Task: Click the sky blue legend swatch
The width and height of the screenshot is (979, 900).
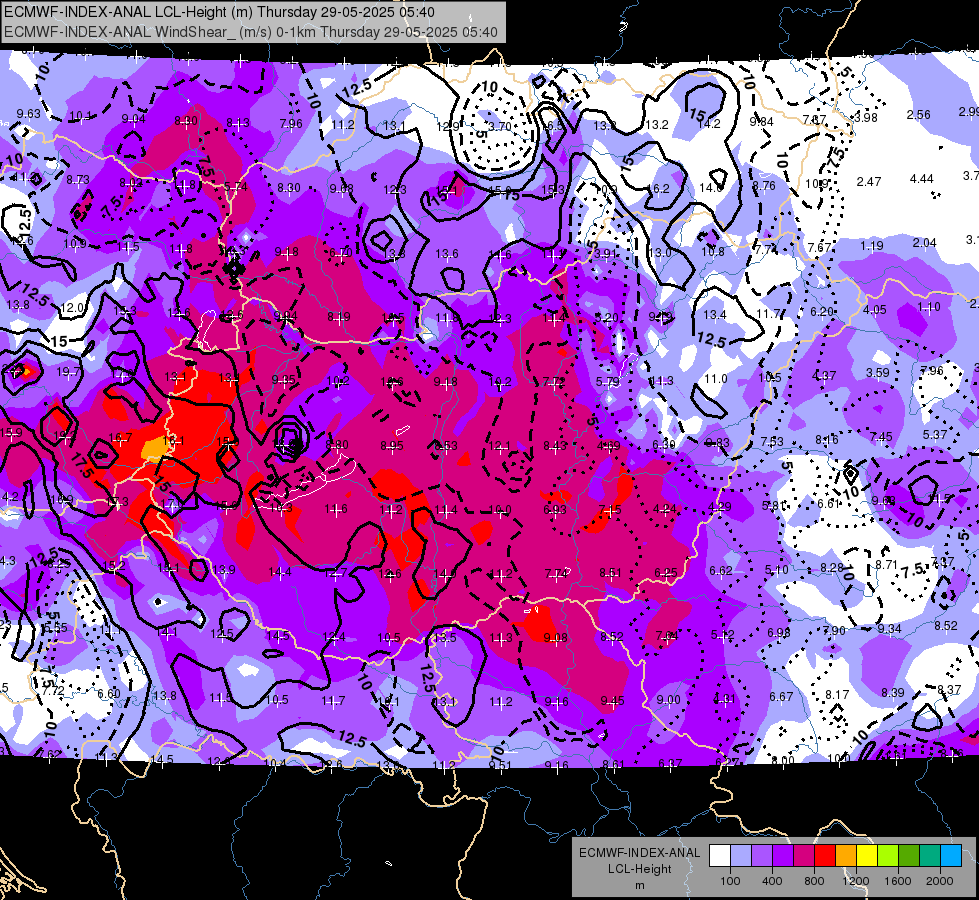Action: click(951, 856)
